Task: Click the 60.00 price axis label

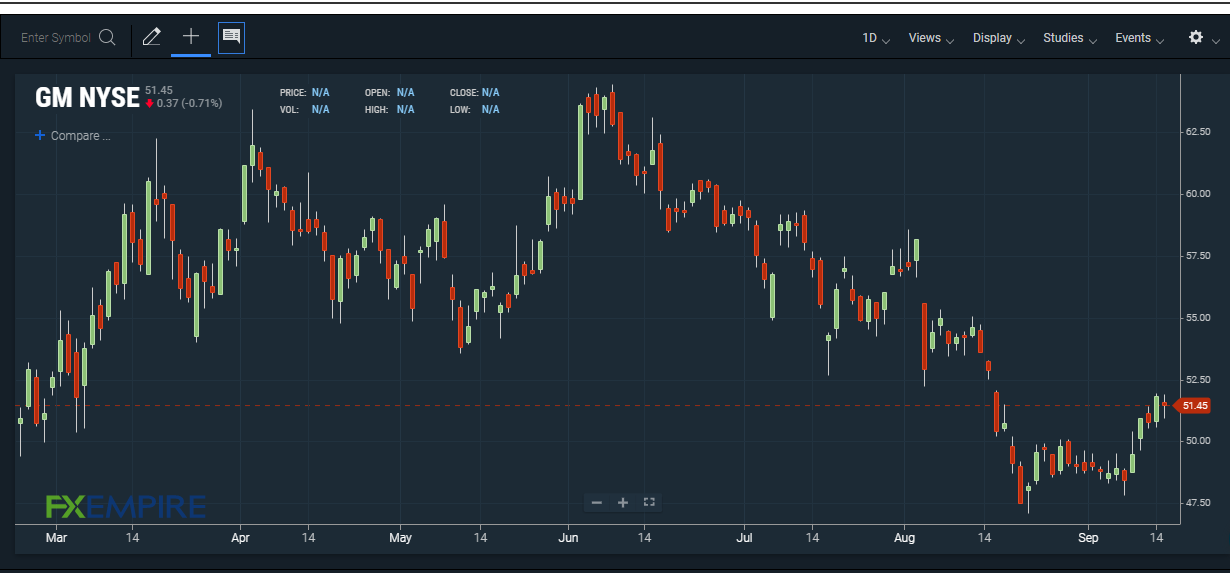Action: click(1198, 193)
